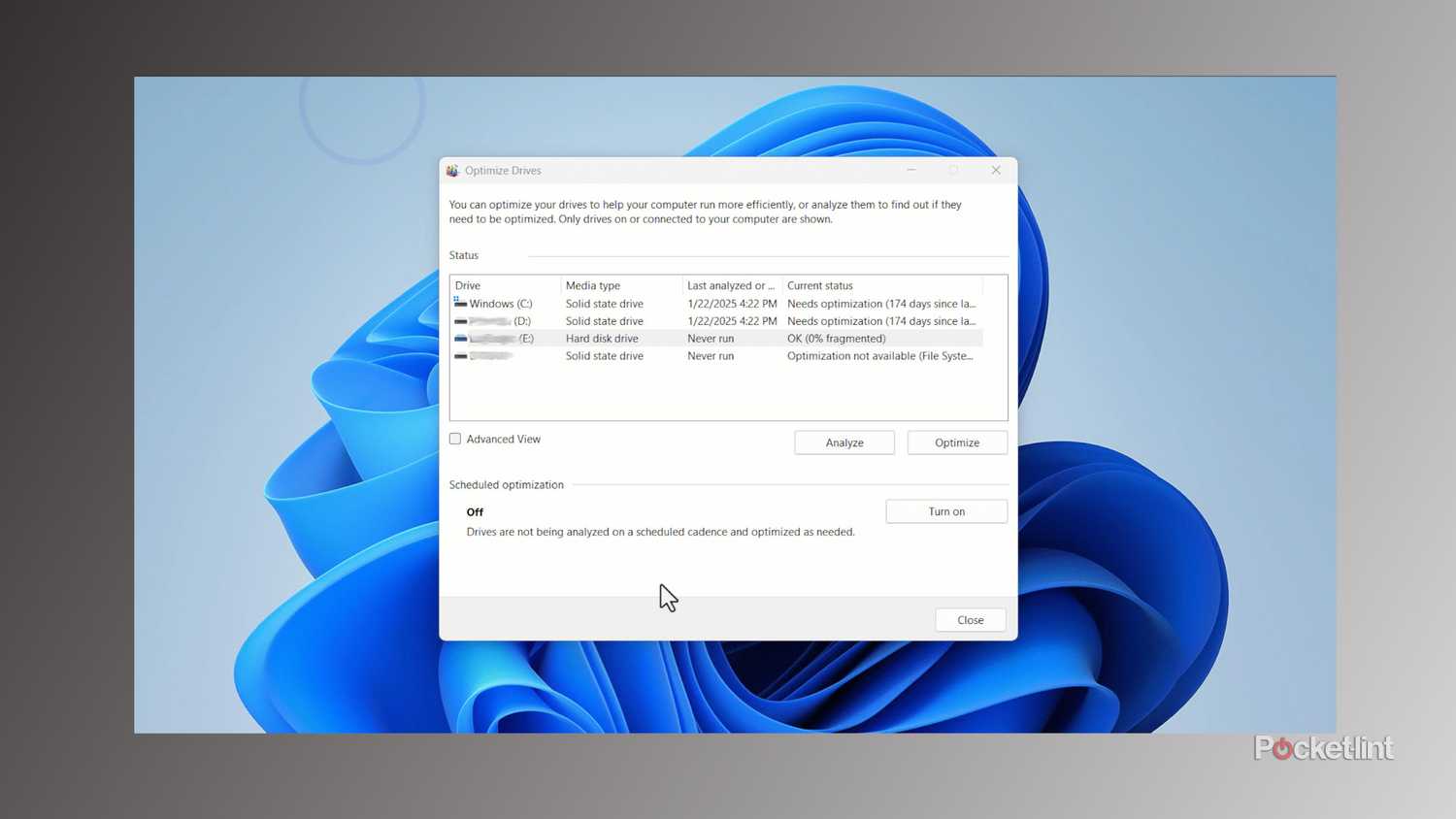This screenshot has height=819, width=1456.
Task: Select the (E:) hard disk drive icon
Action: tap(461, 339)
